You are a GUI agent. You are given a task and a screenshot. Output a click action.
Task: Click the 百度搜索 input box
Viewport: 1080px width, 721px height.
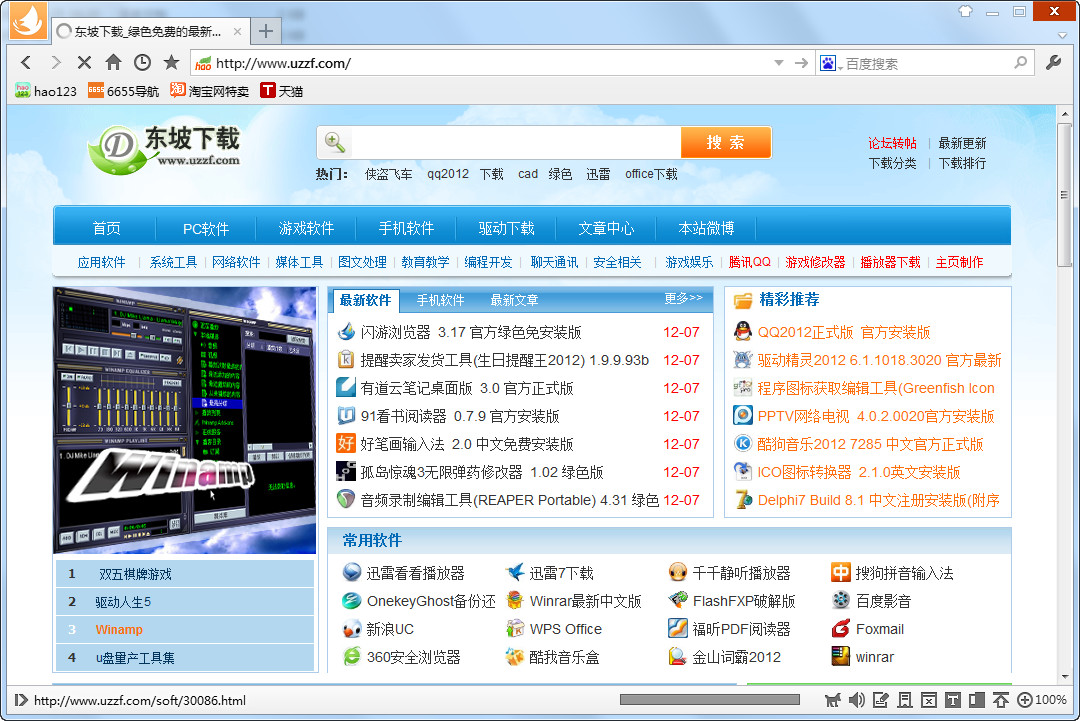coord(927,63)
